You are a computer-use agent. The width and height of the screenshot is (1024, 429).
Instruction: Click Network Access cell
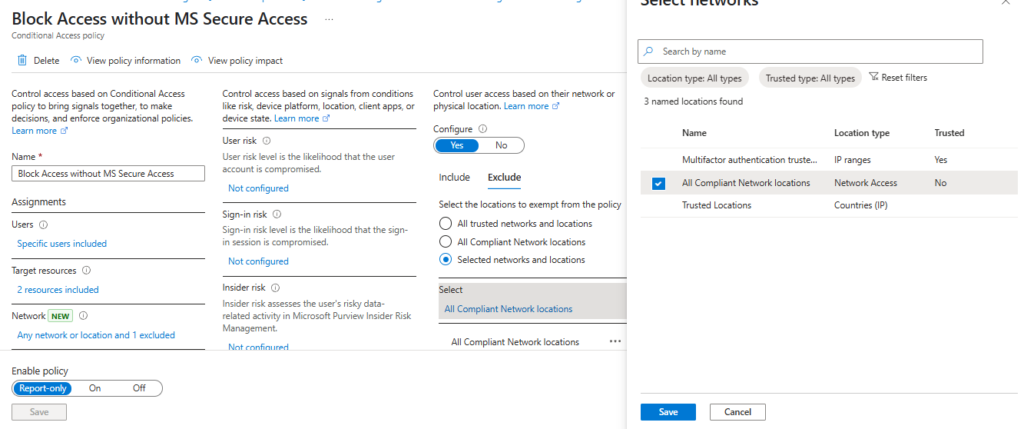[865, 183]
